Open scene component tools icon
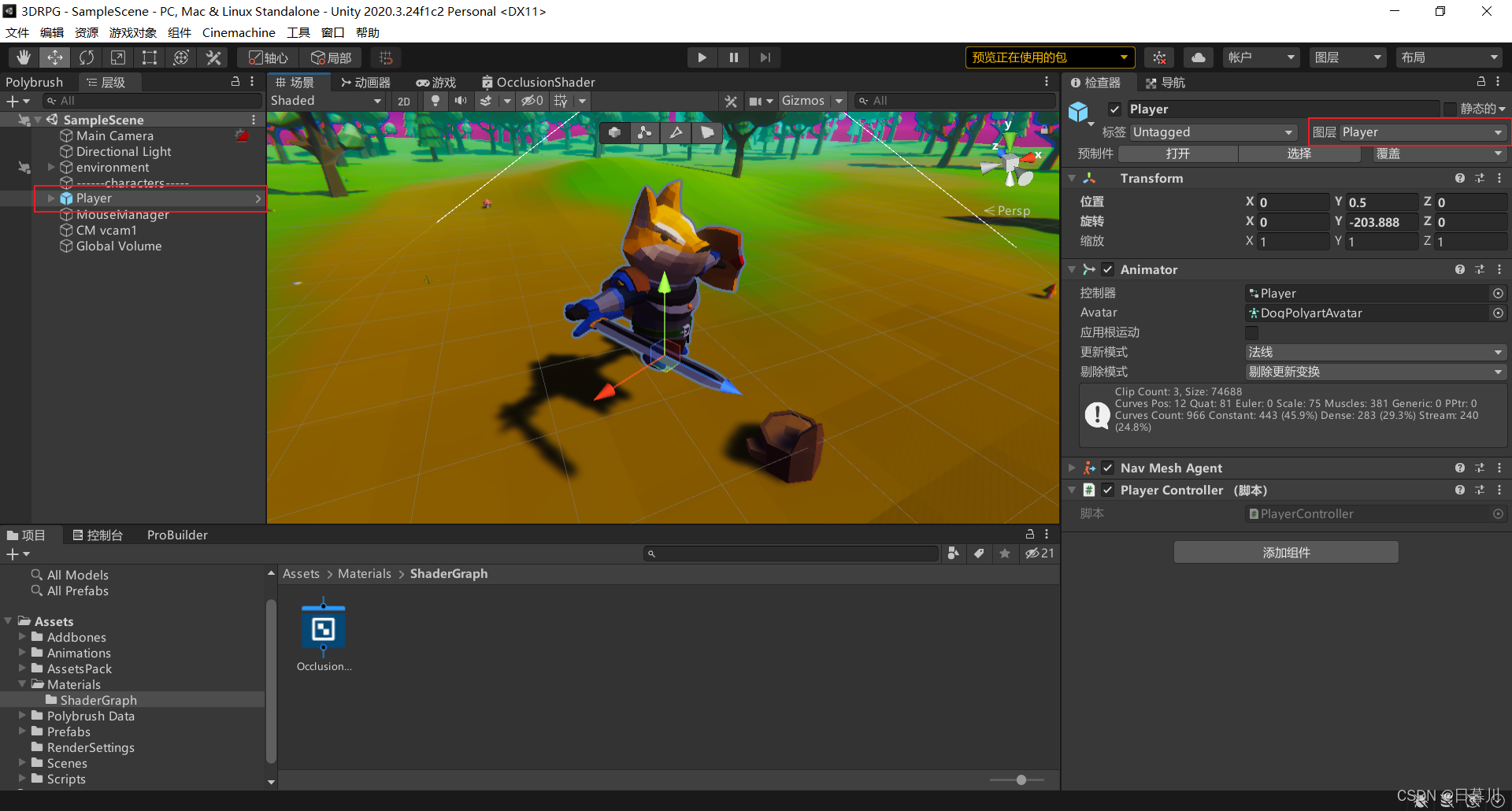The height and width of the screenshot is (811, 1512). pyautogui.click(x=731, y=101)
